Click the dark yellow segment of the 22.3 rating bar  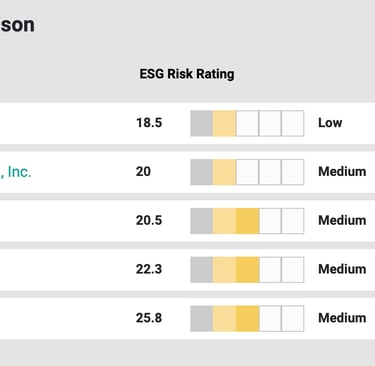pos(248,270)
